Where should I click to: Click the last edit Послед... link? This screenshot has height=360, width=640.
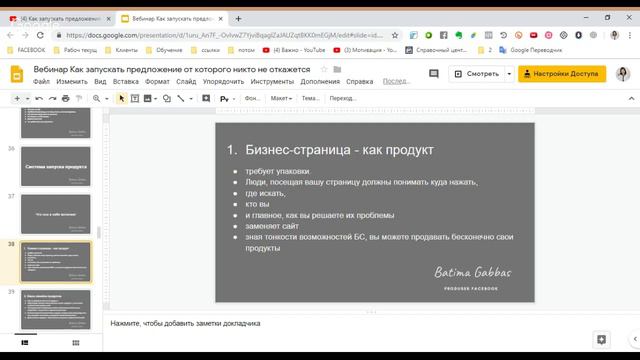pos(396,81)
